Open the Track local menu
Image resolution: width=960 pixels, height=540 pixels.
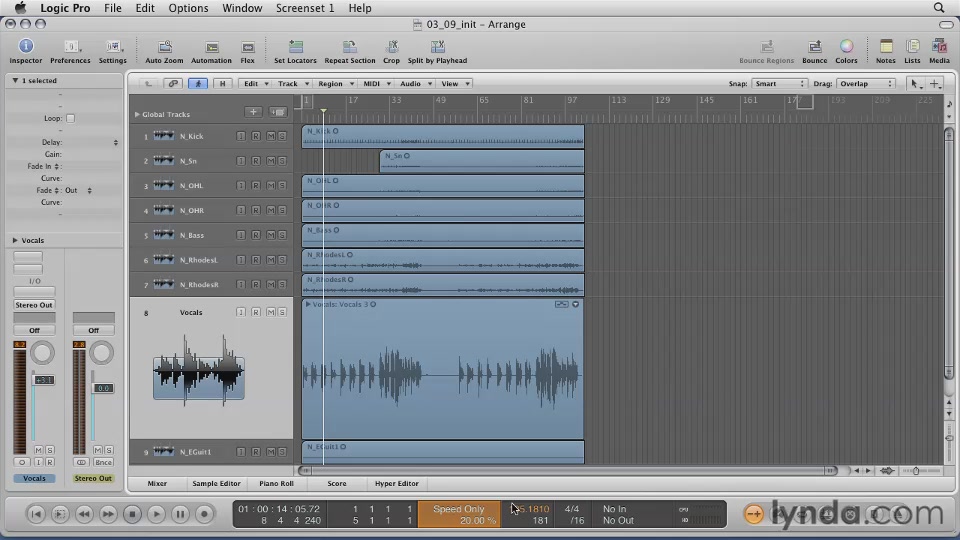tap(291, 83)
